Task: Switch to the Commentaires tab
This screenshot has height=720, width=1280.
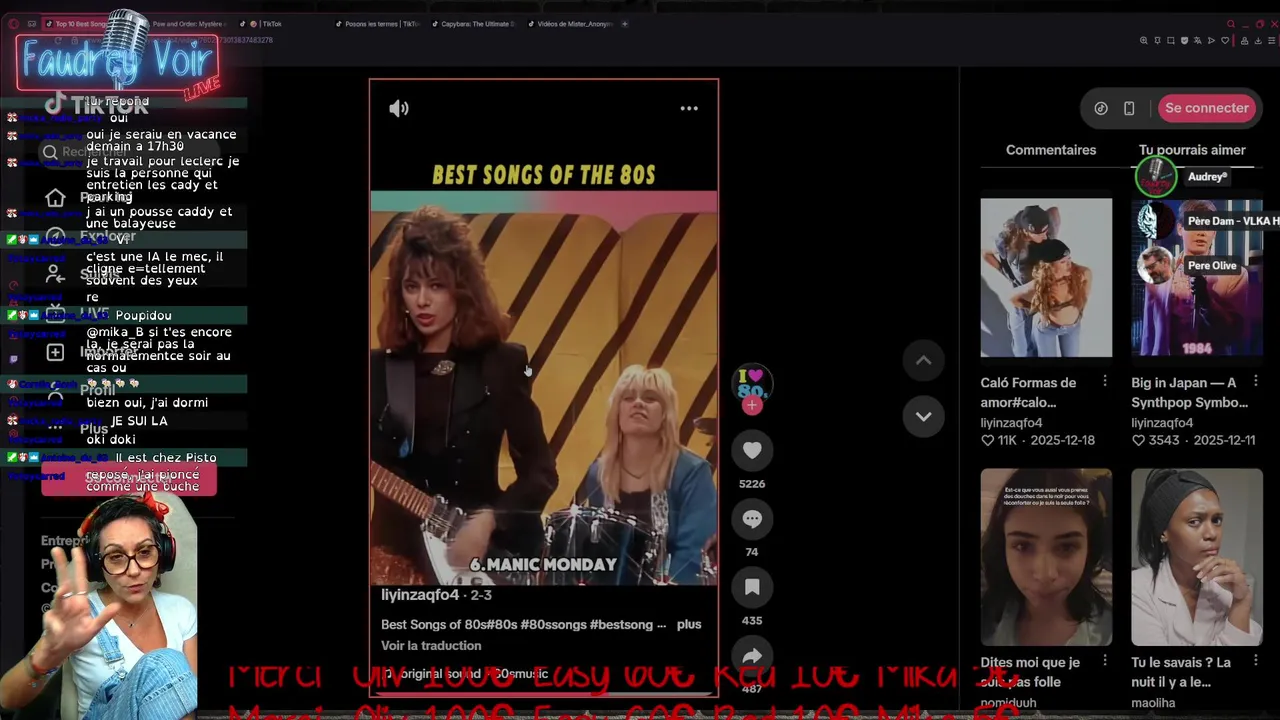Action: 1051,150
